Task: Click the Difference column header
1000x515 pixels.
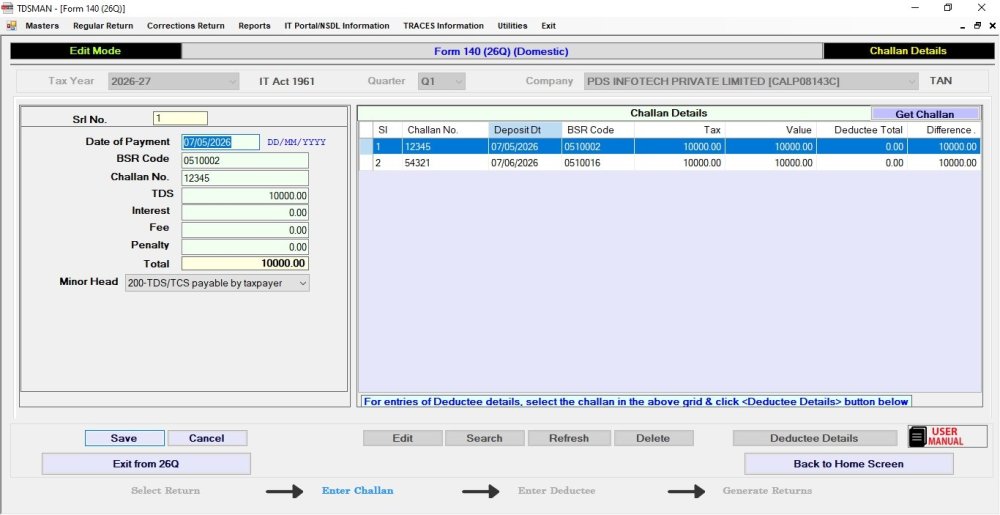Action: coord(944,130)
